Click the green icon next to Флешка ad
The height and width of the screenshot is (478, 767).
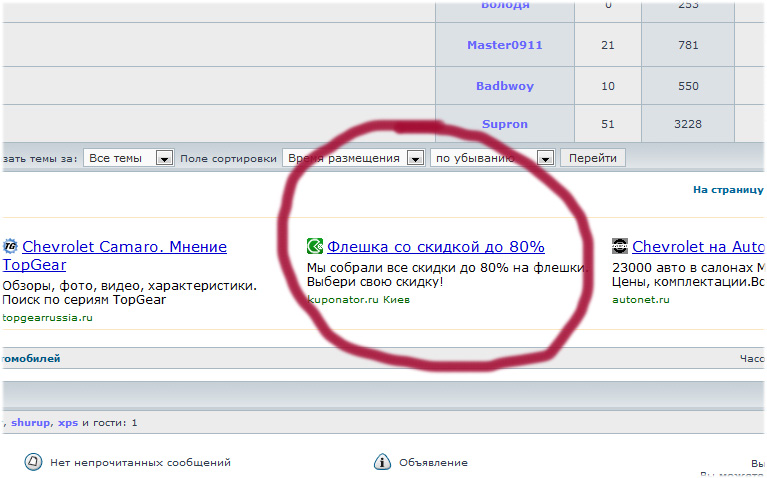315,247
